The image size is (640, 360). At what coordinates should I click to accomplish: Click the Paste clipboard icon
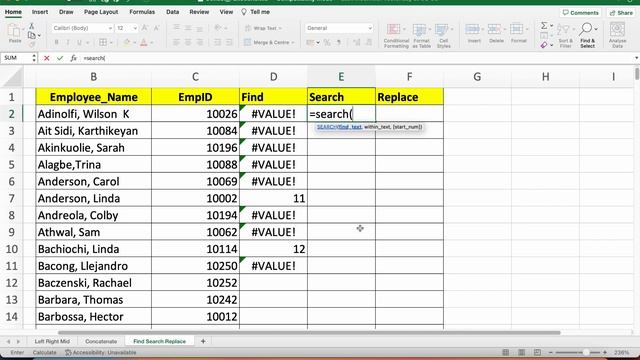[x=14, y=31]
